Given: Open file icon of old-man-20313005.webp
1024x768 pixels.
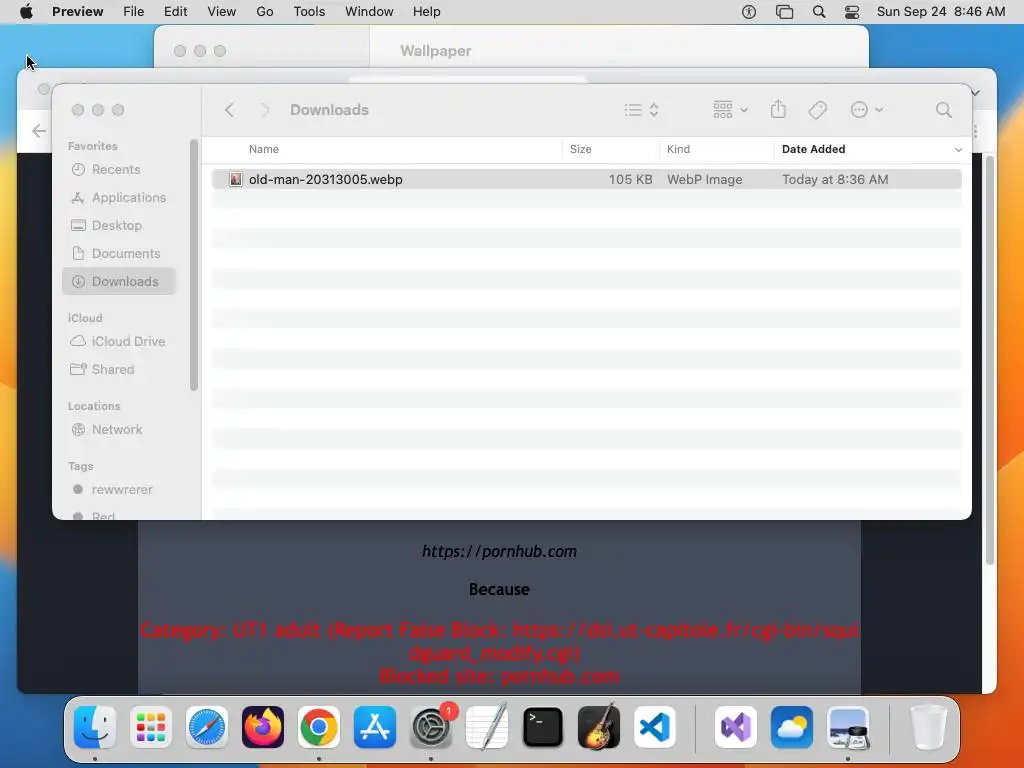Looking at the screenshot, I should pos(236,179).
